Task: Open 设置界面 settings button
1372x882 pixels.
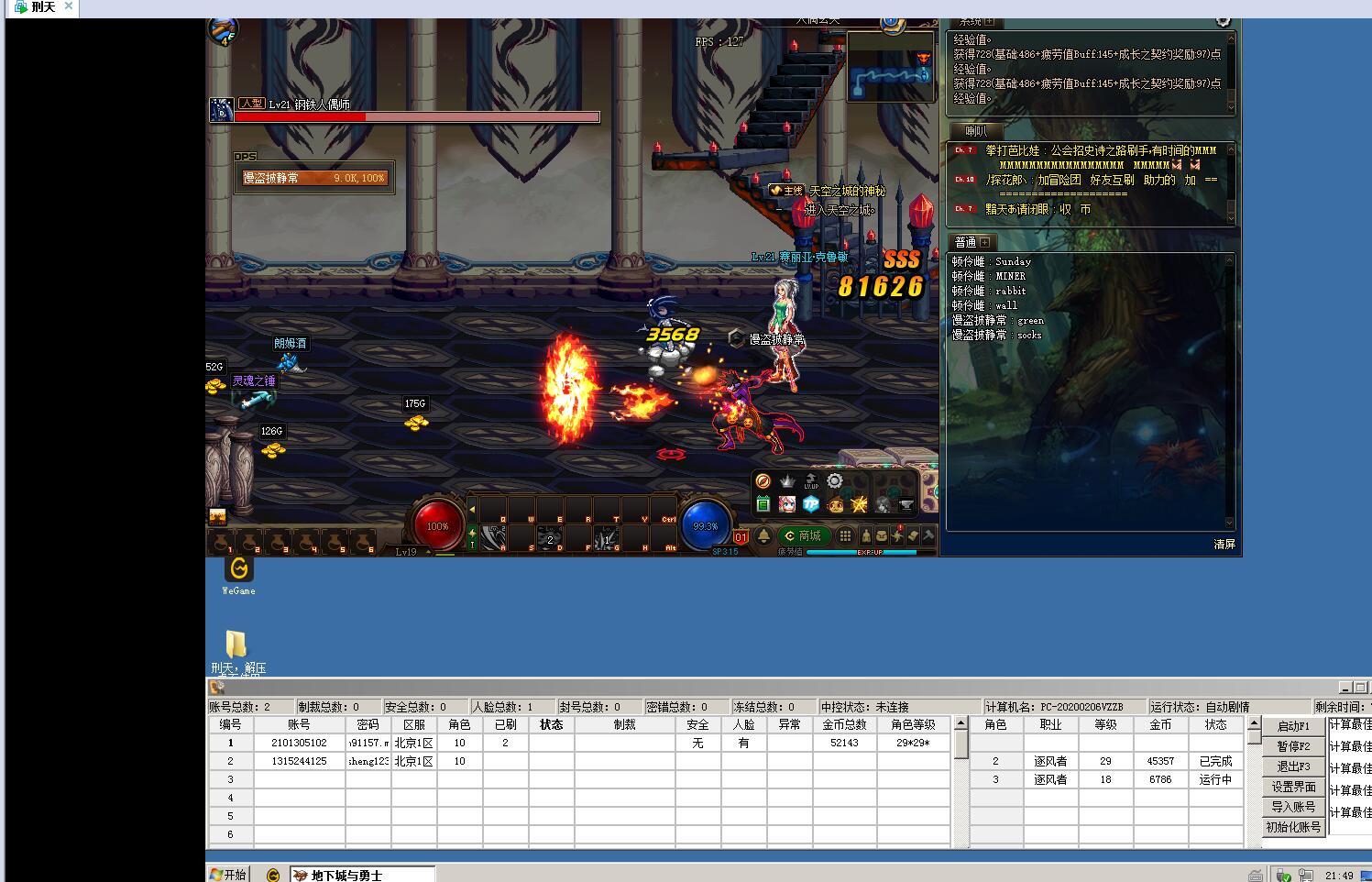Action: [1293, 787]
